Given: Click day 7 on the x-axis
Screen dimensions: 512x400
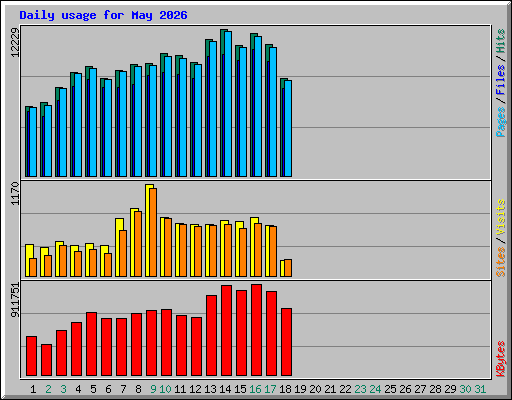Looking at the screenshot, I should coord(123,389).
